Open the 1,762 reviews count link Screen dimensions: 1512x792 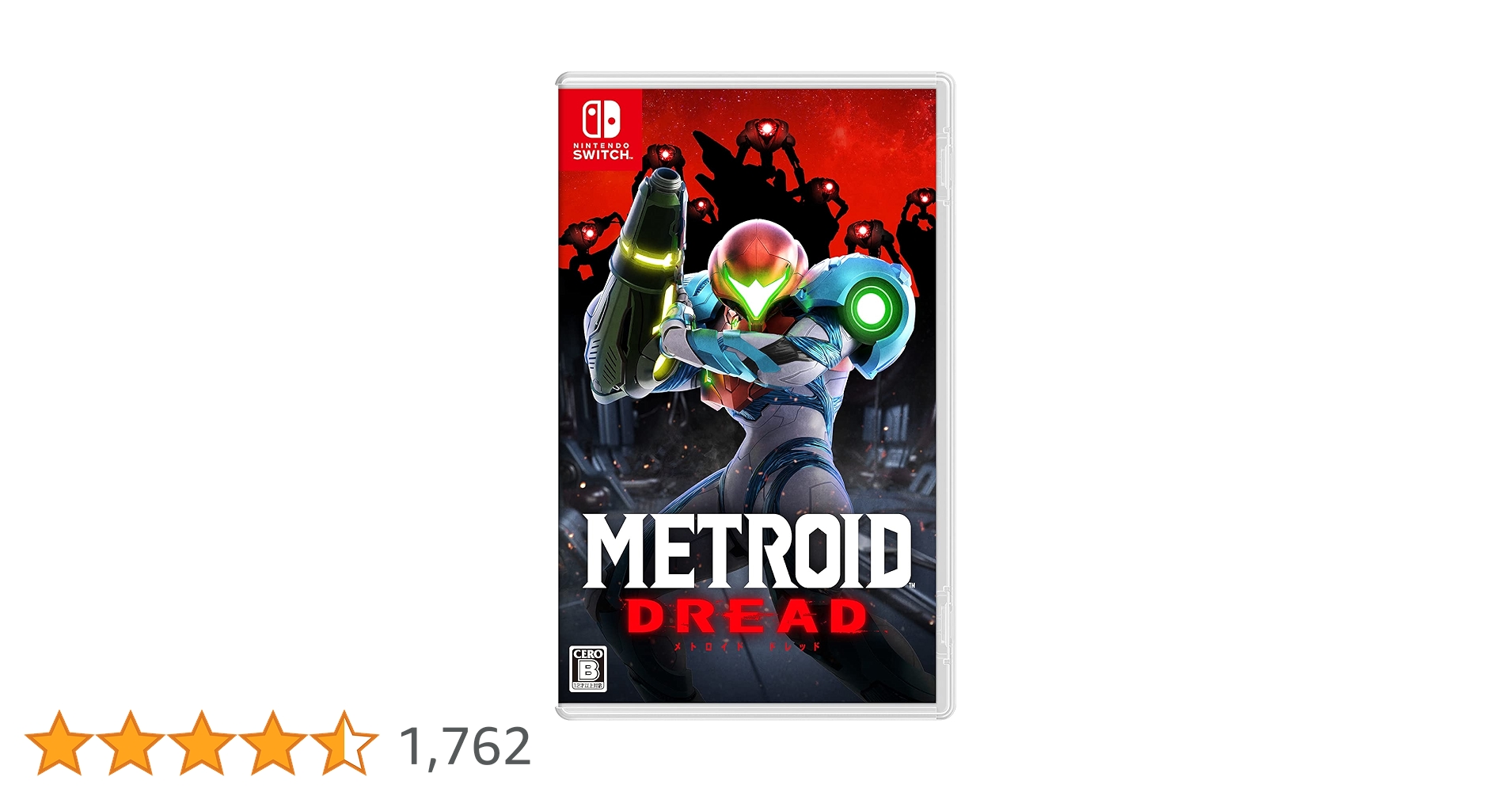click(x=465, y=747)
